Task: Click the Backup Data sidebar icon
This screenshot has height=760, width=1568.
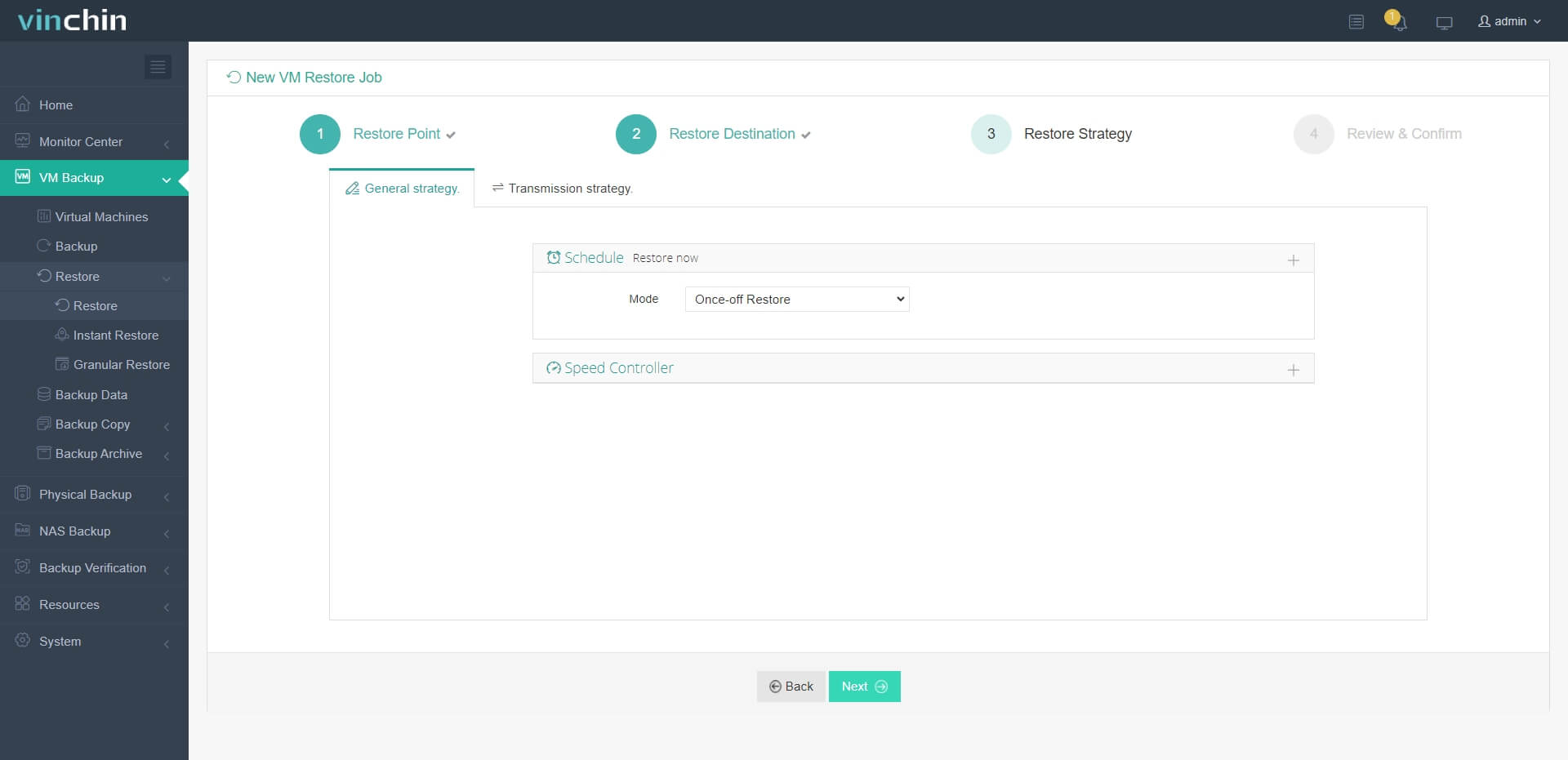Action: [x=43, y=393]
